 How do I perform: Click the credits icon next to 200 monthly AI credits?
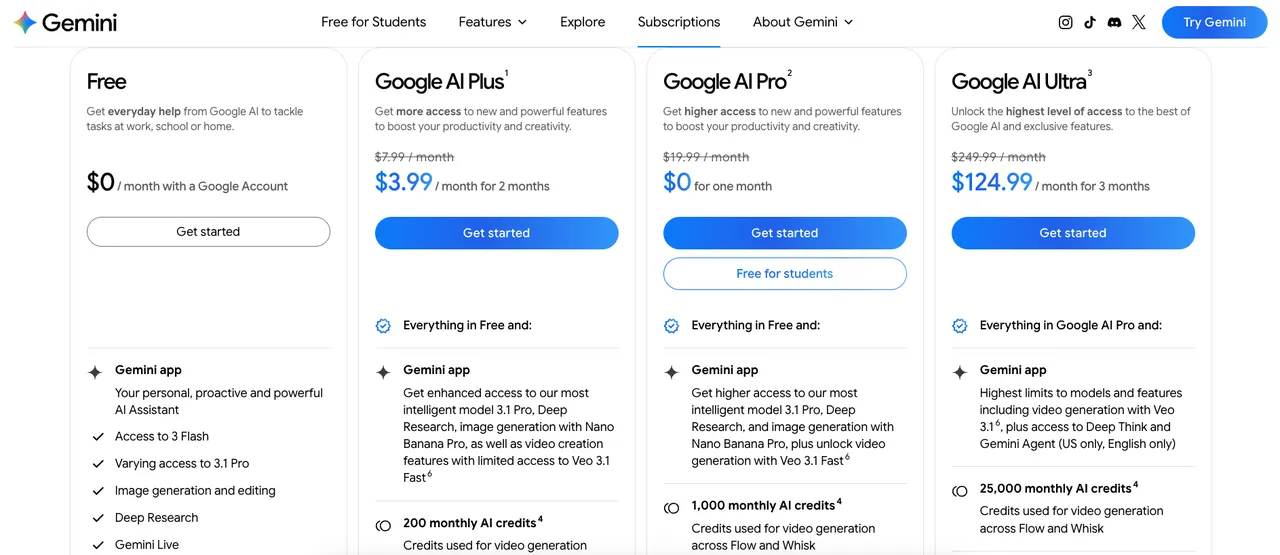point(383,525)
